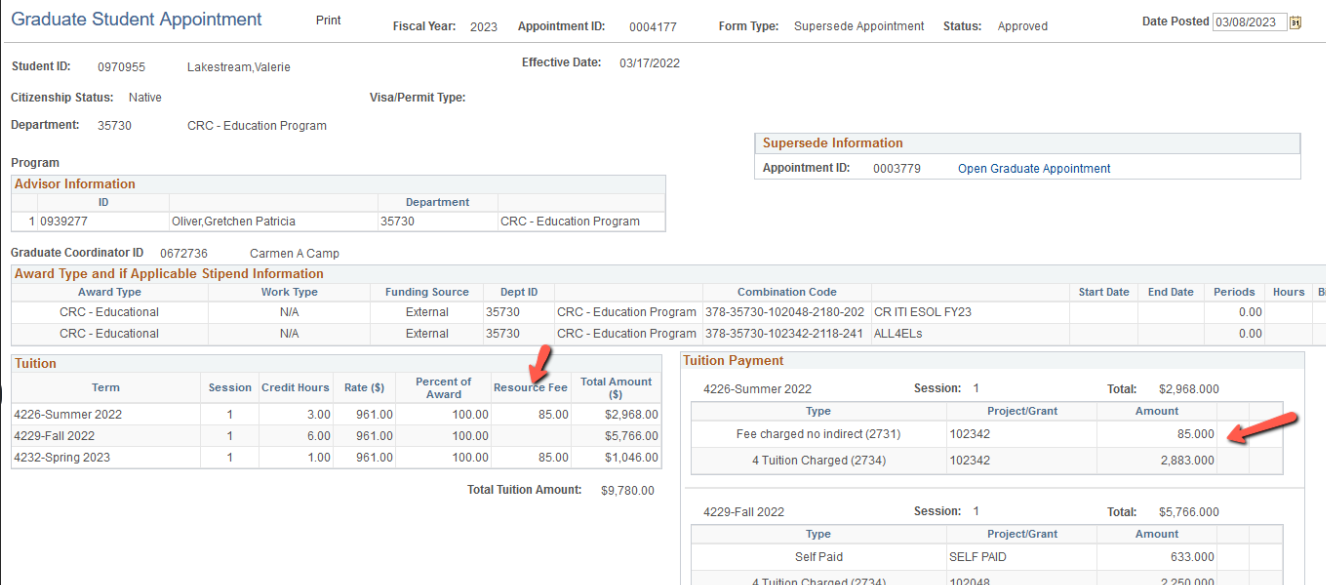Click advisor name Oliver, Gretchen Patricia

coord(233,222)
